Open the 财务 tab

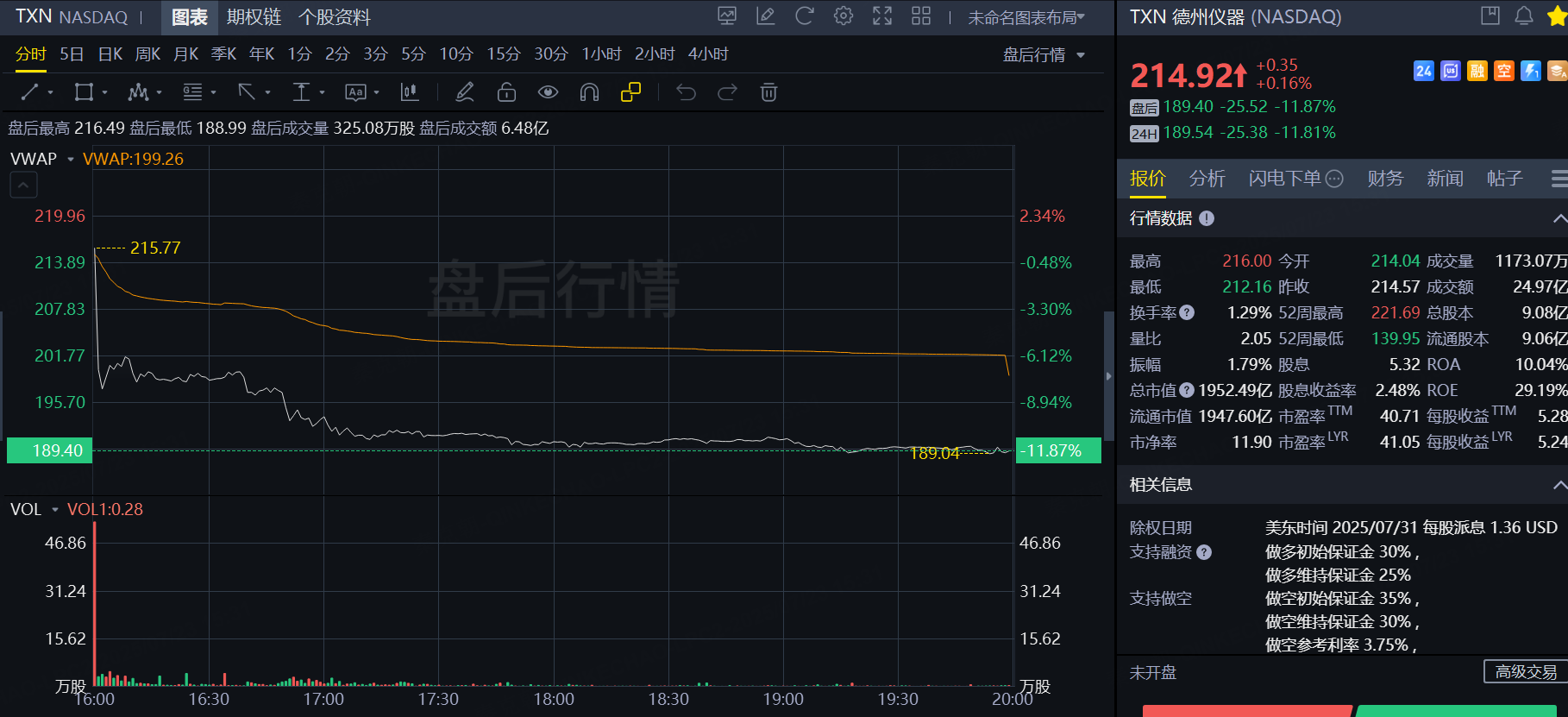(x=1385, y=179)
